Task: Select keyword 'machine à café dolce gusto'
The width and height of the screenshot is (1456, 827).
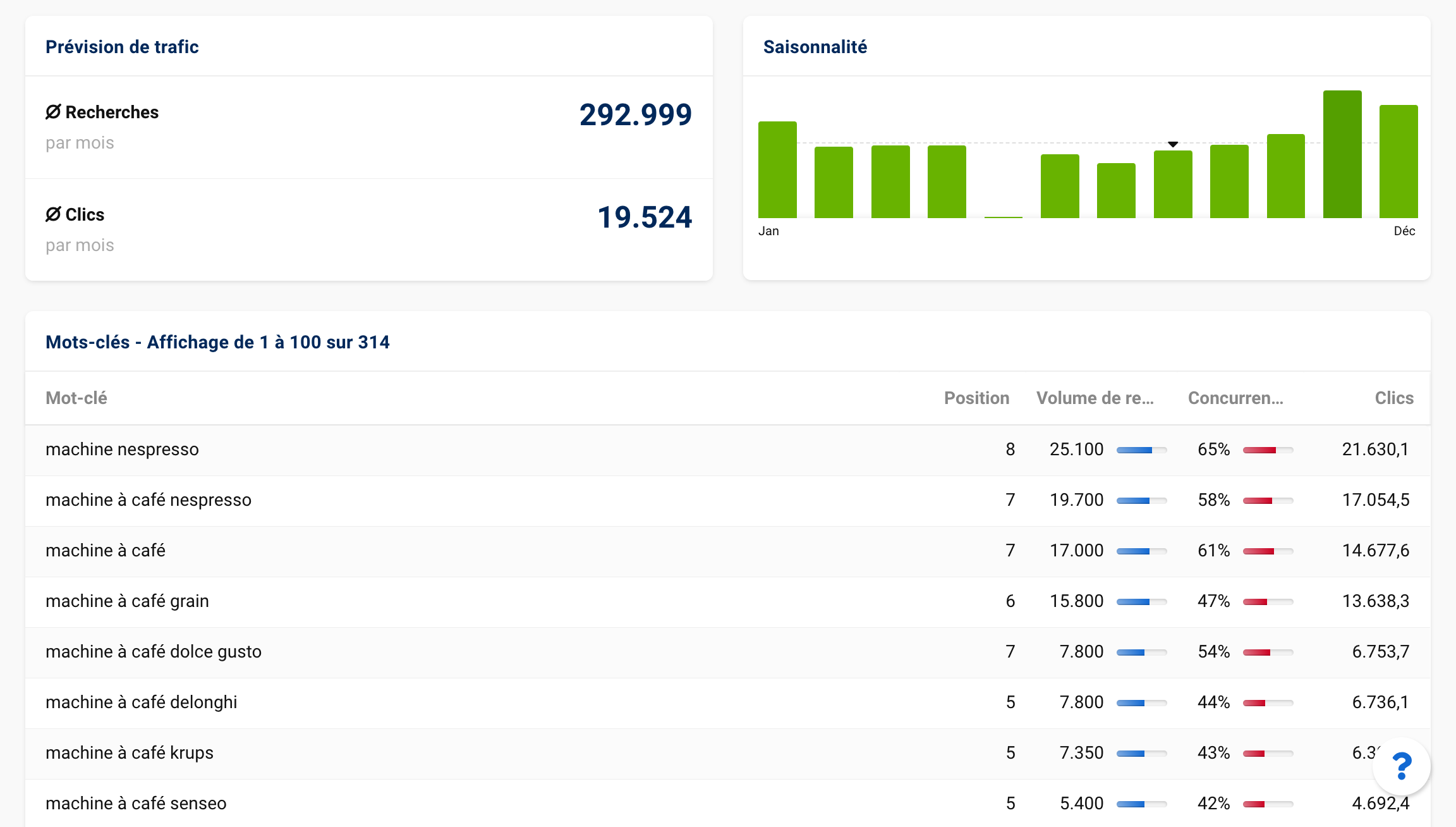Action: click(154, 651)
